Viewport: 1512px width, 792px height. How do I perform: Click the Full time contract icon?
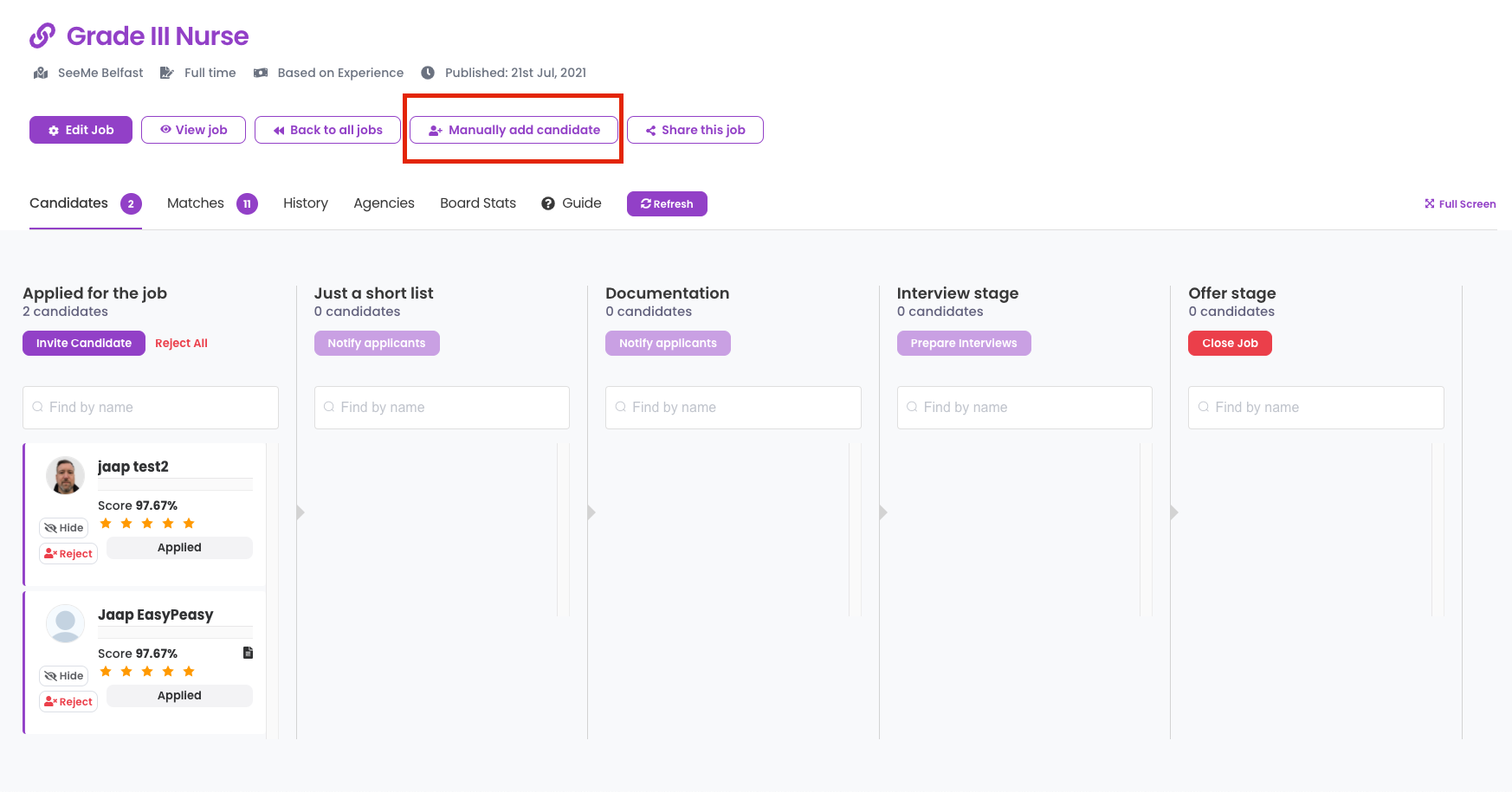(166, 73)
